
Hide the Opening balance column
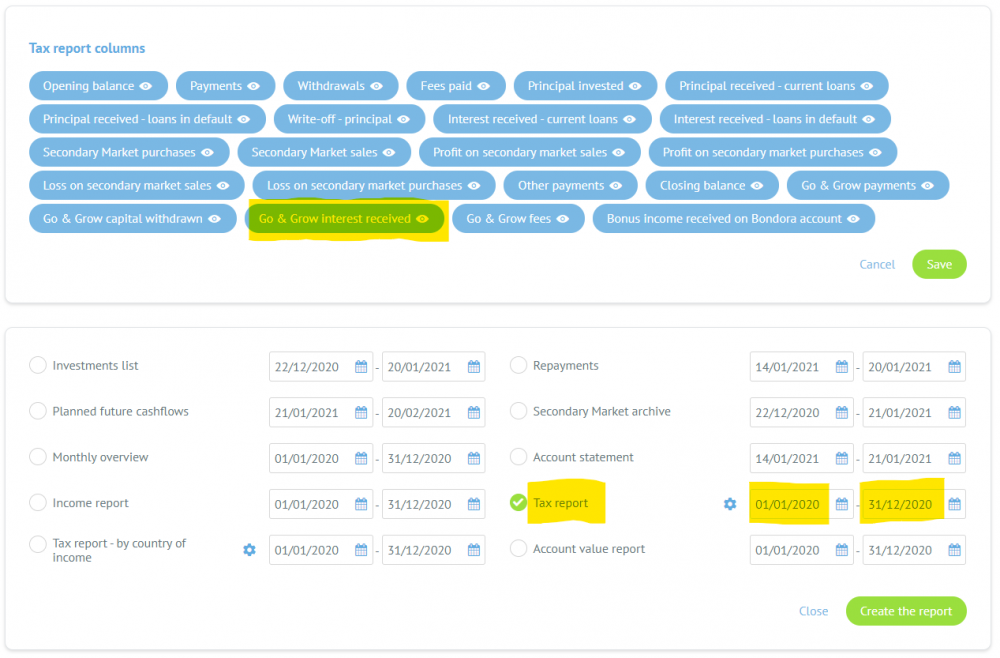pos(146,86)
